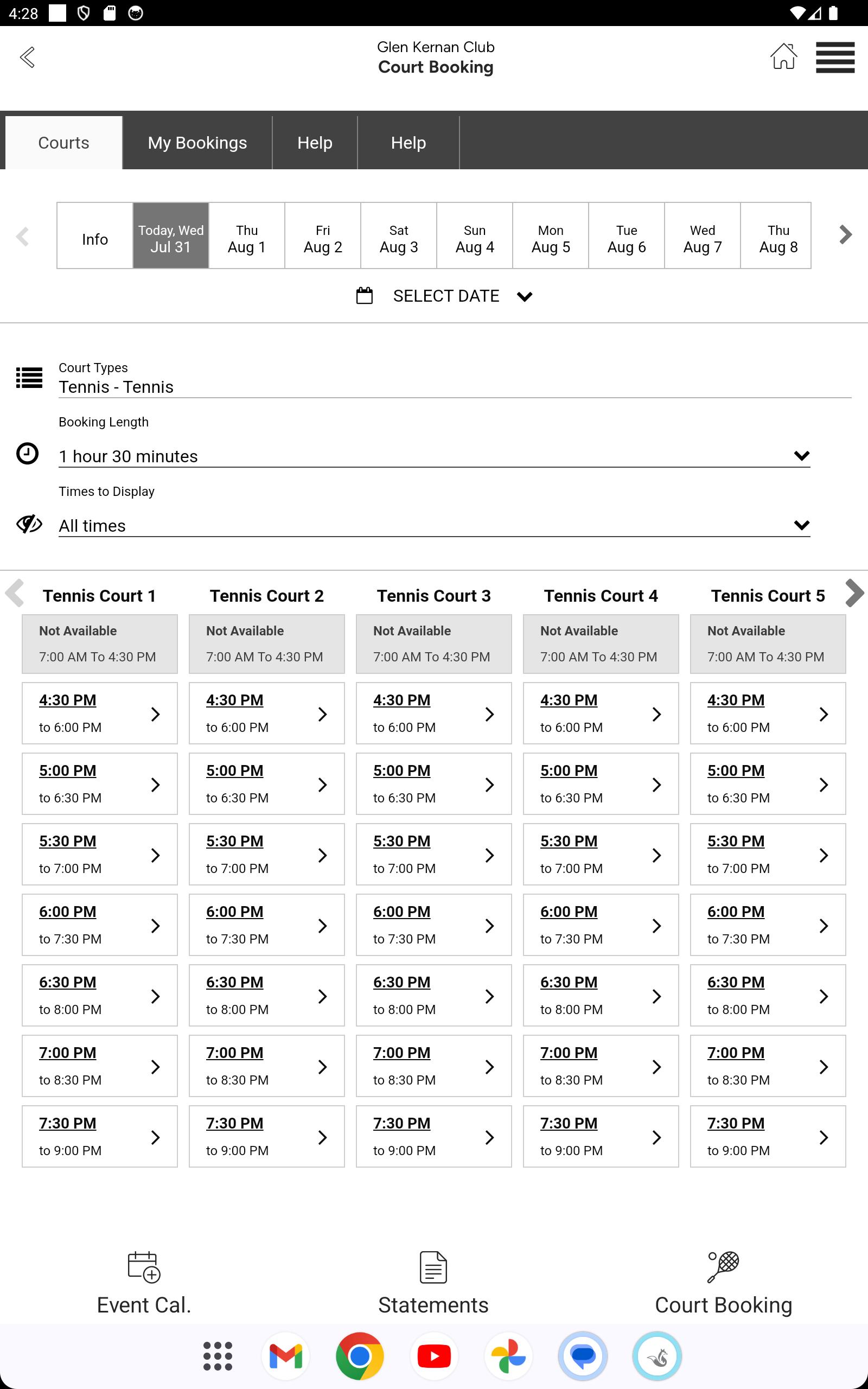
Task: Select Sun Aug 4 date
Action: coord(475,235)
